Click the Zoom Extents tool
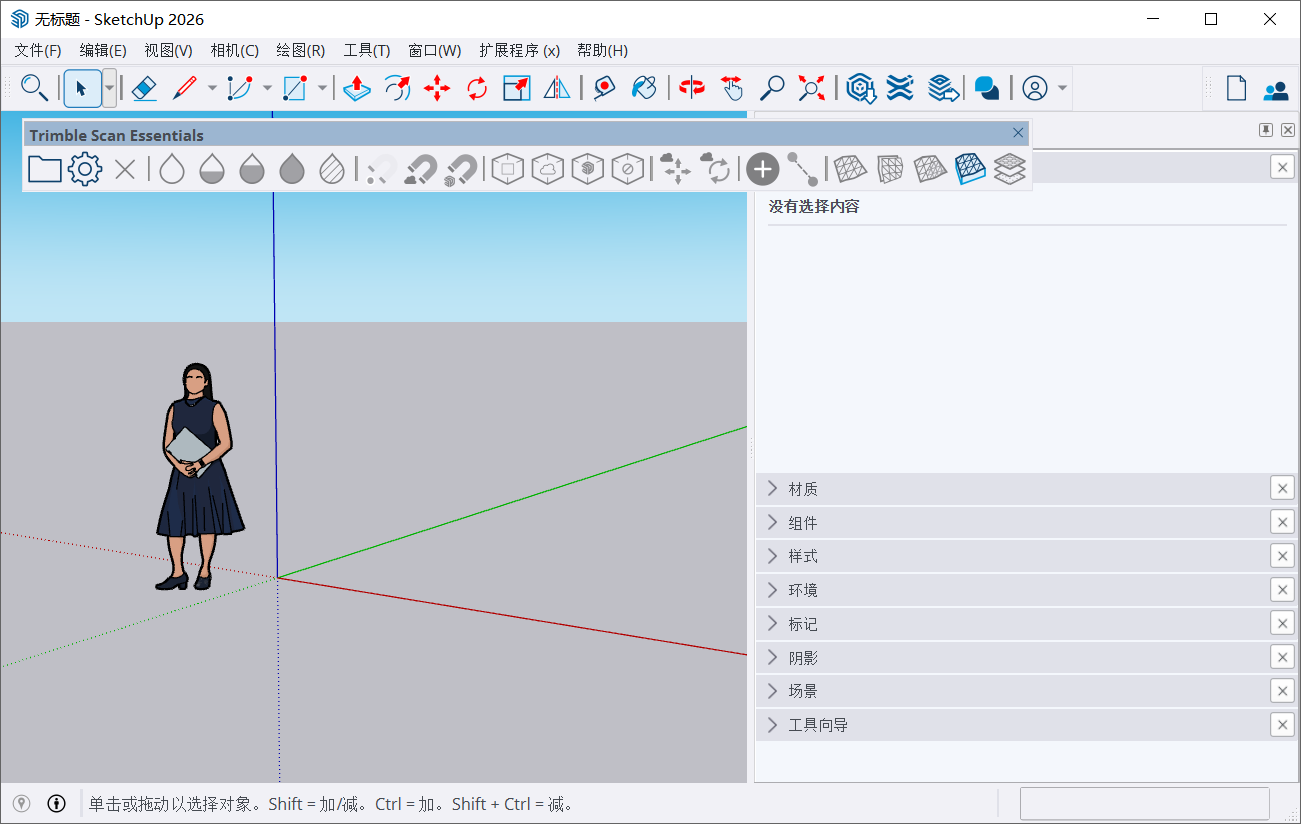Image resolution: width=1301 pixels, height=824 pixels. pyautogui.click(x=812, y=88)
